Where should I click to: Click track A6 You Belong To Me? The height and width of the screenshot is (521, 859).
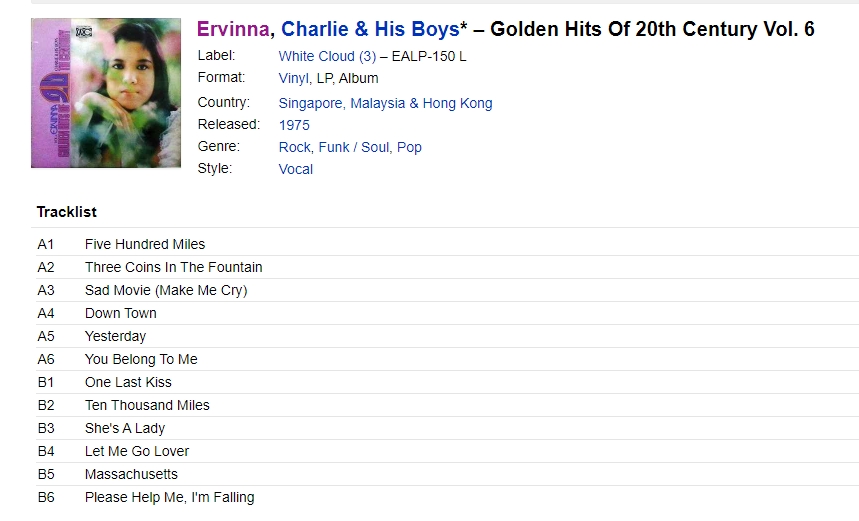pos(141,359)
